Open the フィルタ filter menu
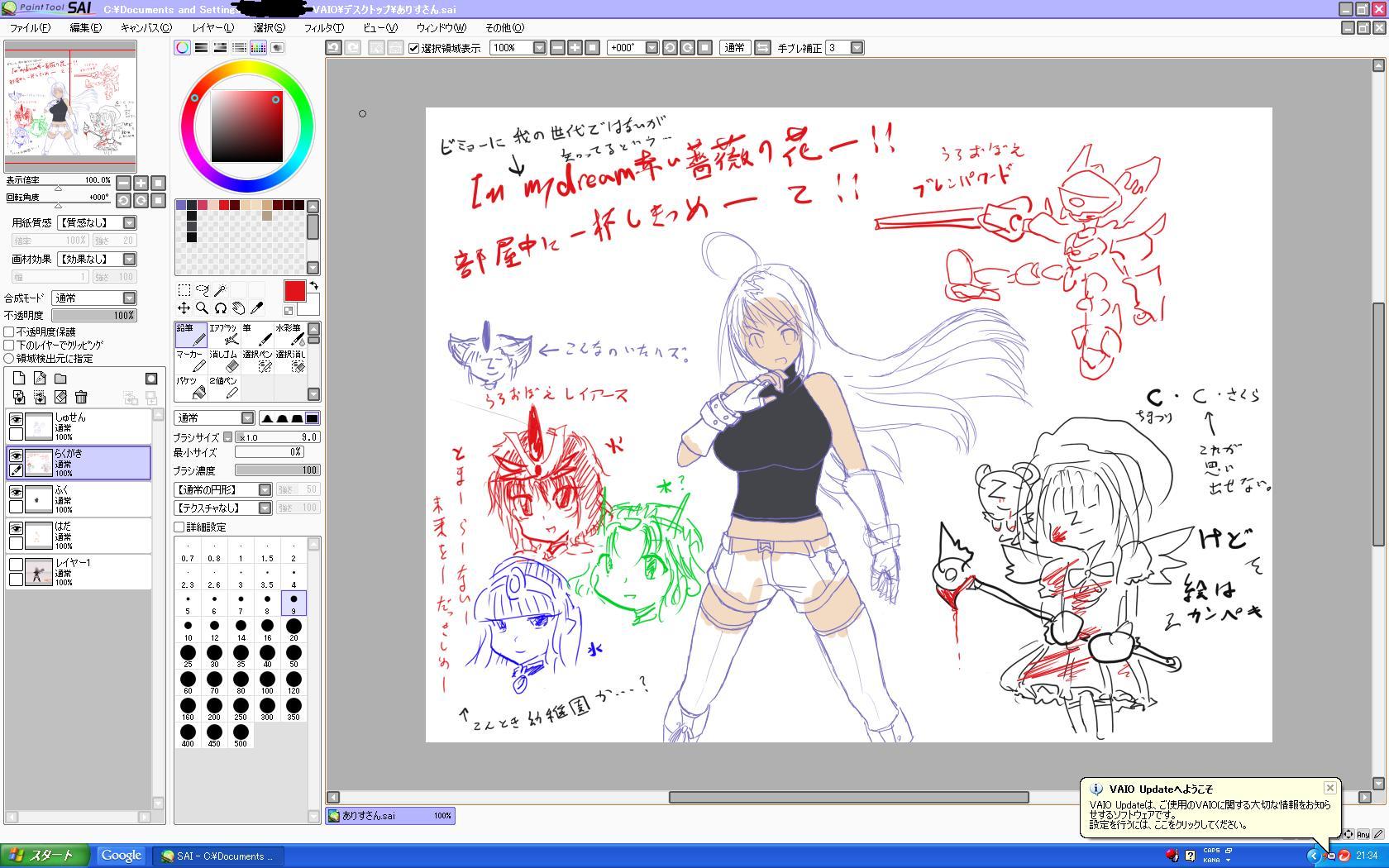This screenshot has height=868, width=1389. tap(323, 27)
